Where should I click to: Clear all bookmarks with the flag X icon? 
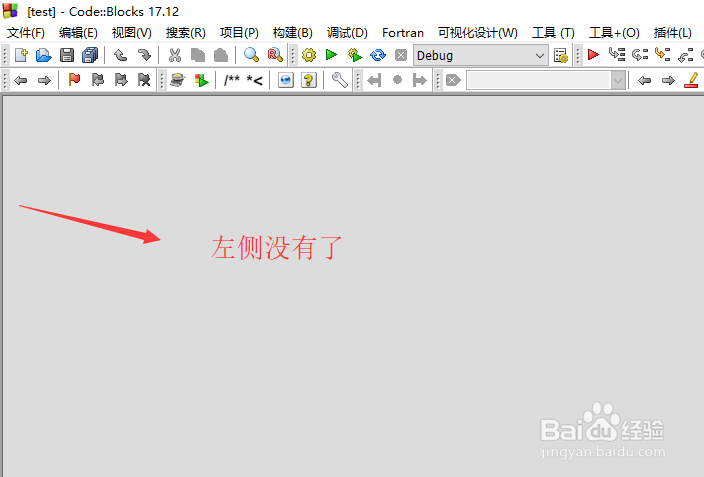pyautogui.click(x=144, y=80)
